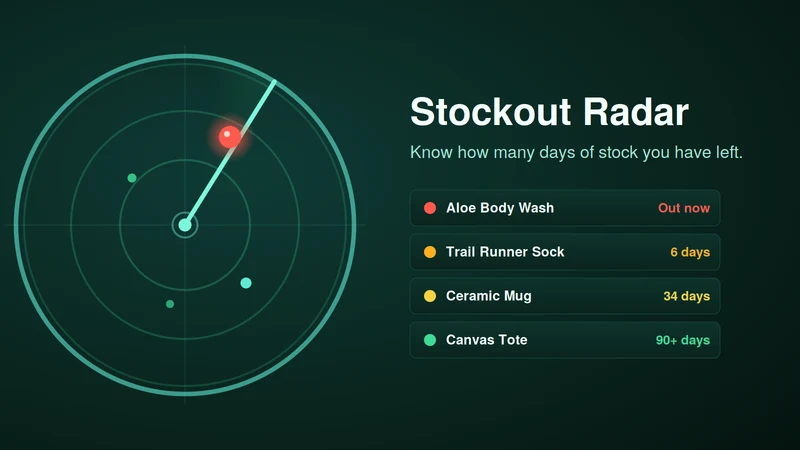Viewport: 800px width, 450px height.
Task: Click the red status dot for Aloe Body Wash
Action: coord(430,208)
